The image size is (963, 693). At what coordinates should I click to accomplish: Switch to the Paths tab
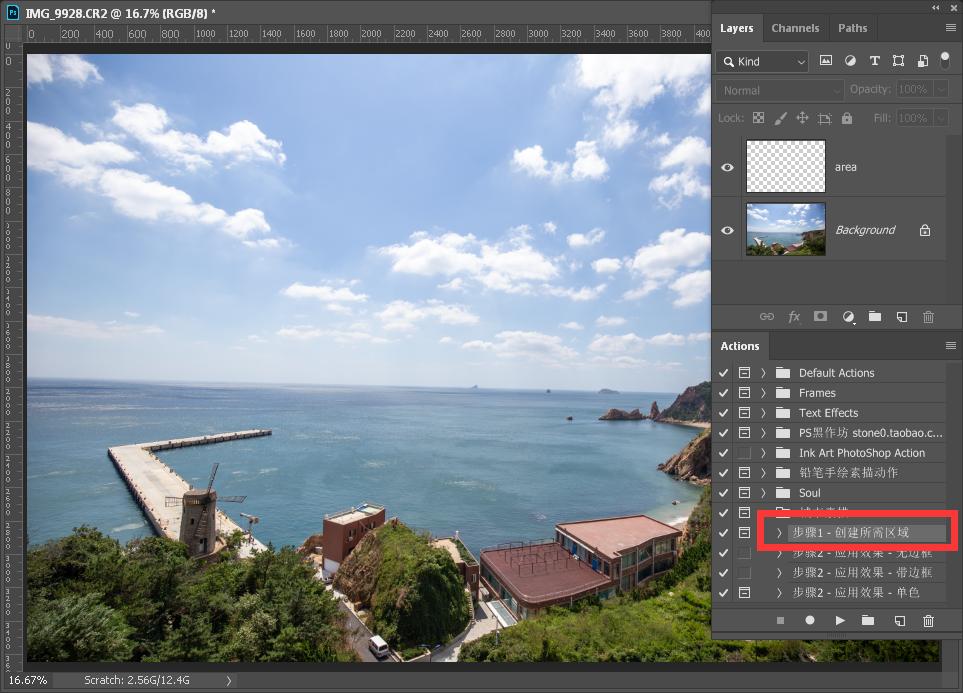[852, 28]
